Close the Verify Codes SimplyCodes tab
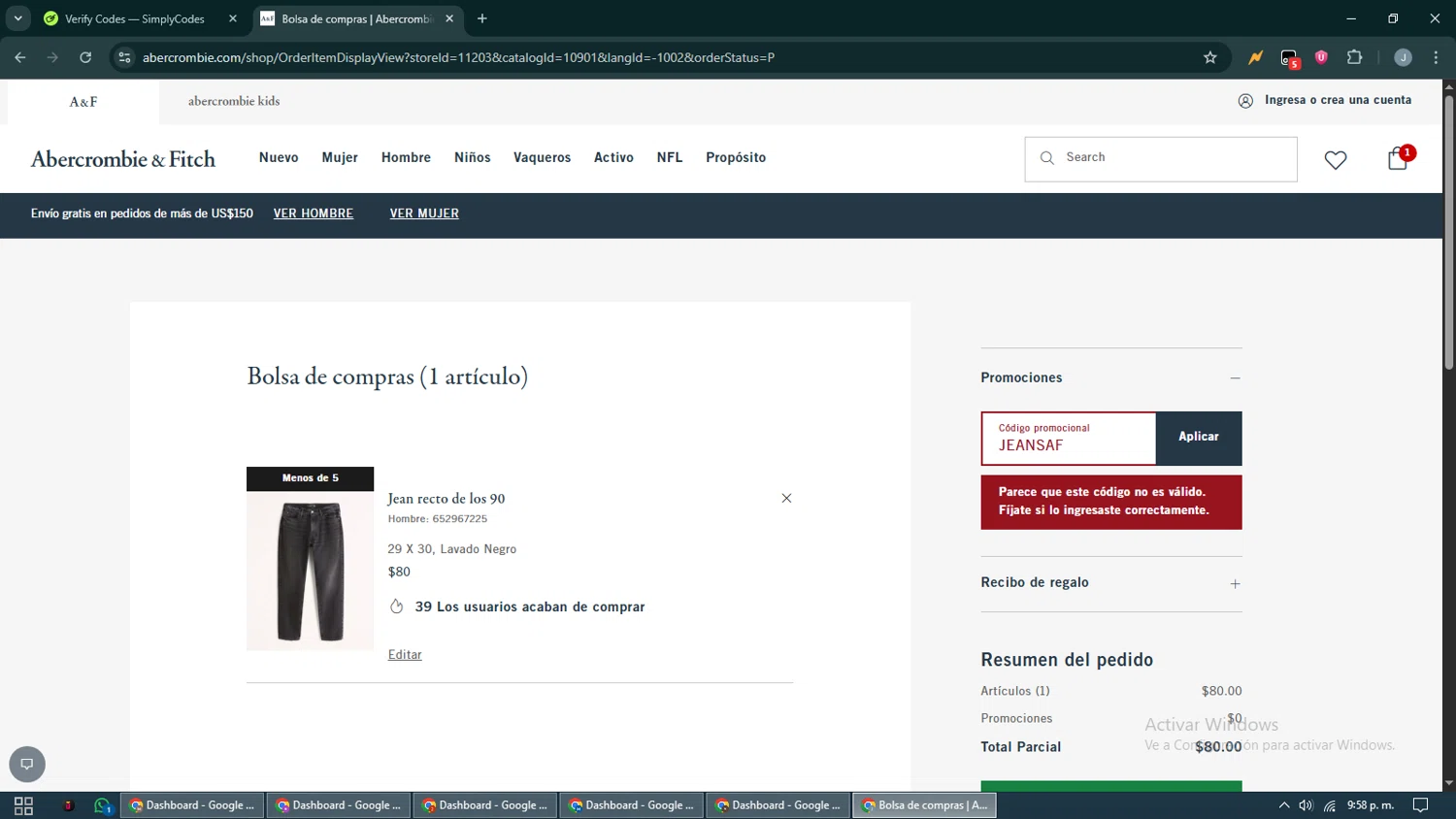Viewport: 1456px width, 819px height. pyautogui.click(x=233, y=18)
